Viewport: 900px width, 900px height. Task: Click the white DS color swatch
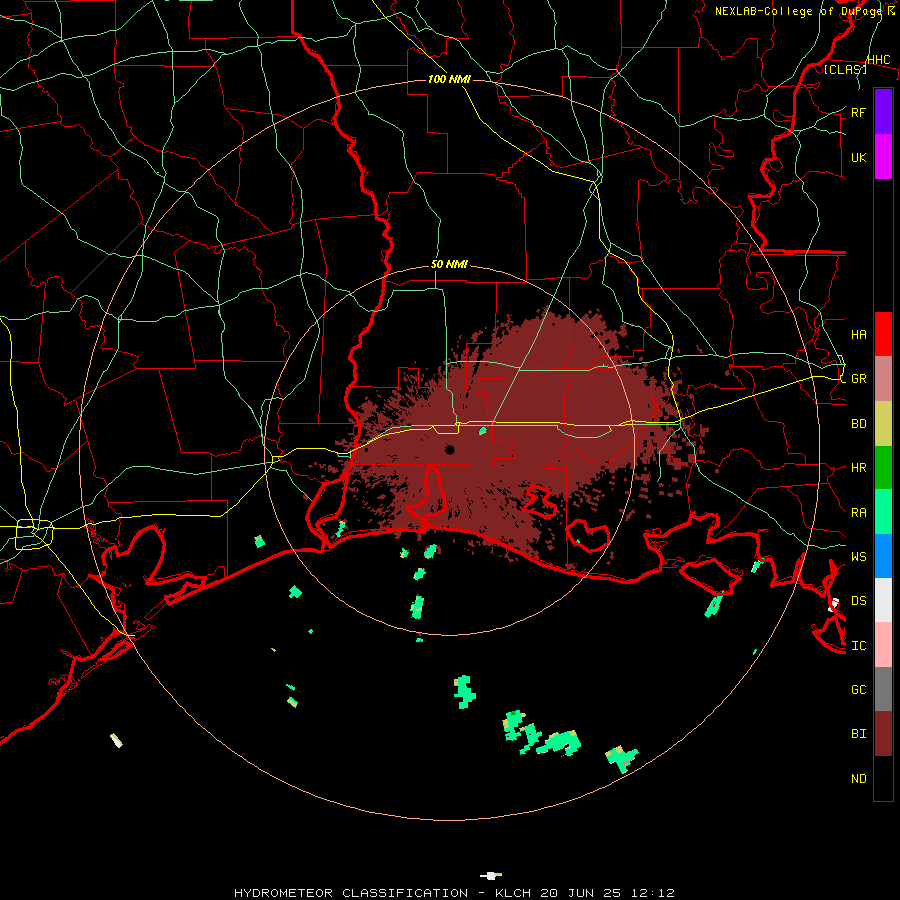883,600
